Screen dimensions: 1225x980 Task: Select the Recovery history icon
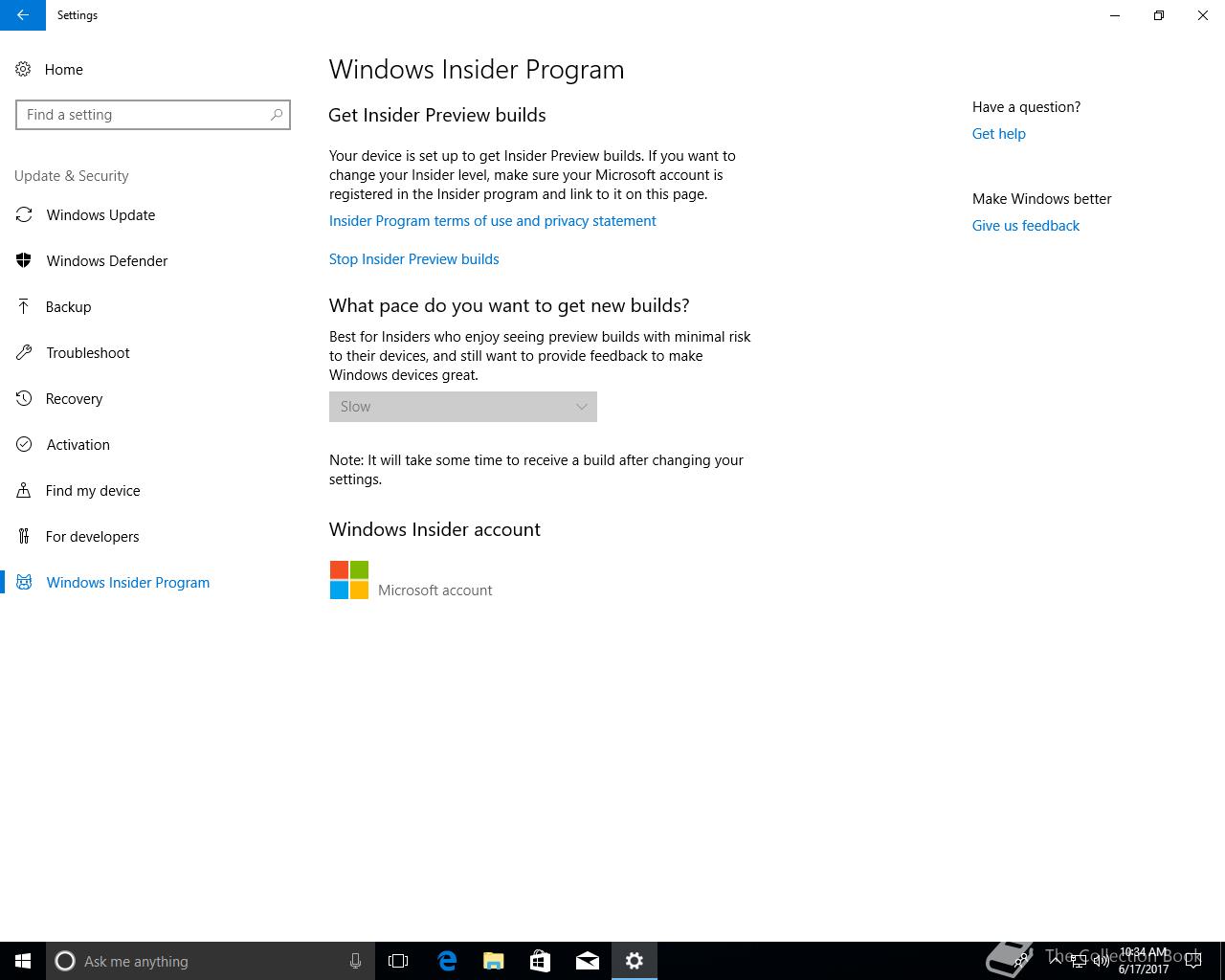click(24, 398)
